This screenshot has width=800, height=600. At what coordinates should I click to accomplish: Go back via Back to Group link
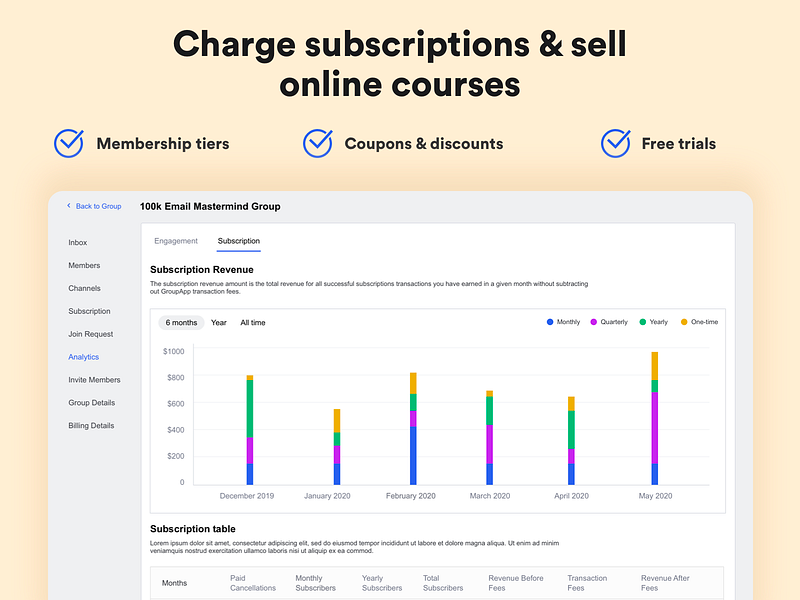98,206
